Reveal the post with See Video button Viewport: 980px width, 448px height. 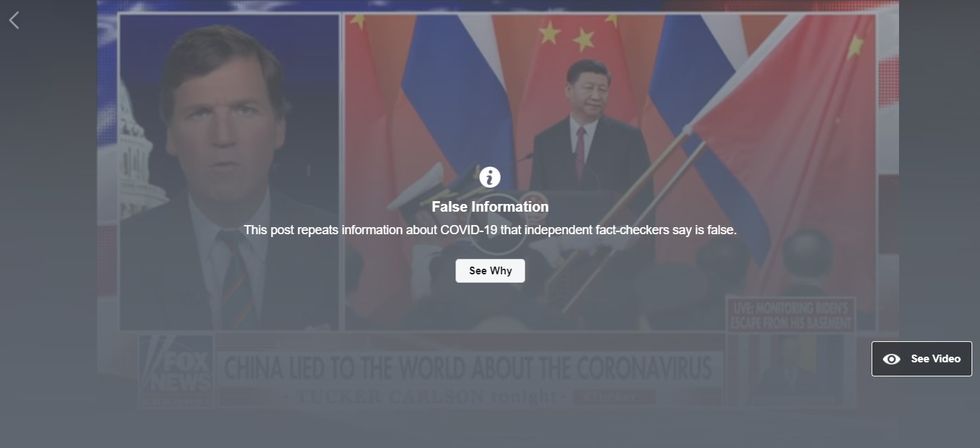tap(922, 359)
